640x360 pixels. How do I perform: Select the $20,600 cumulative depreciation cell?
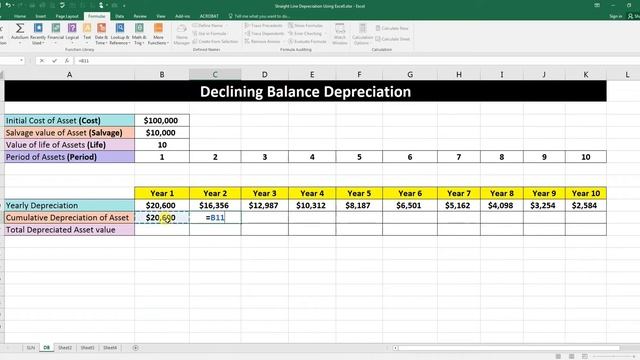(162, 218)
